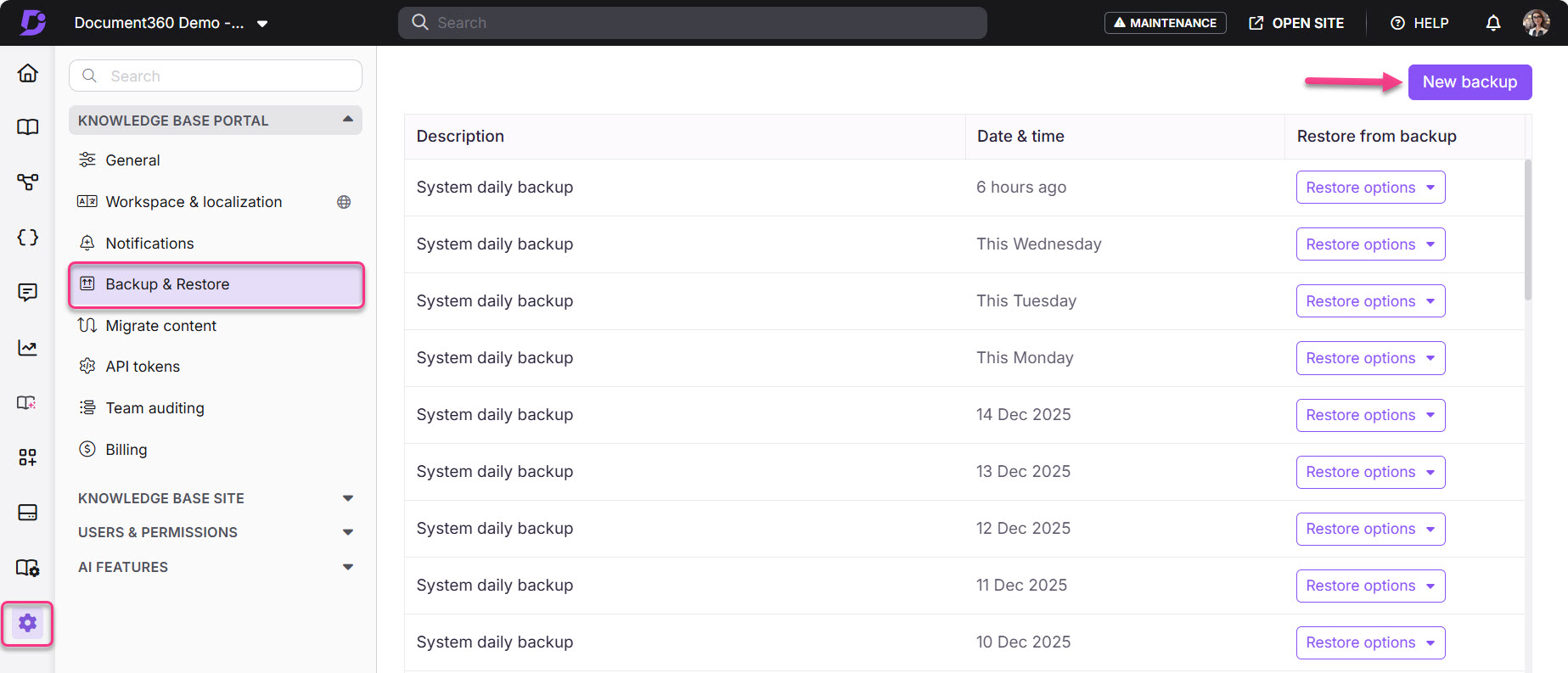Open the workflow nodes icon in rail
Viewport: 1568px width, 673px height.
coord(28,182)
